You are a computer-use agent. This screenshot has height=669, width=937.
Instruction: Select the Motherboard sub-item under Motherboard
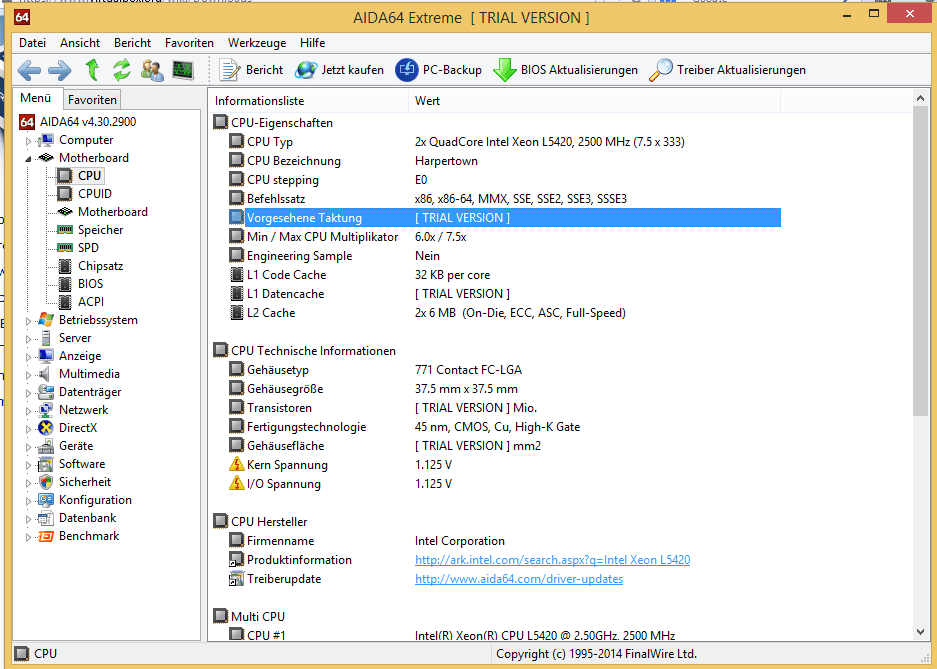[112, 211]
